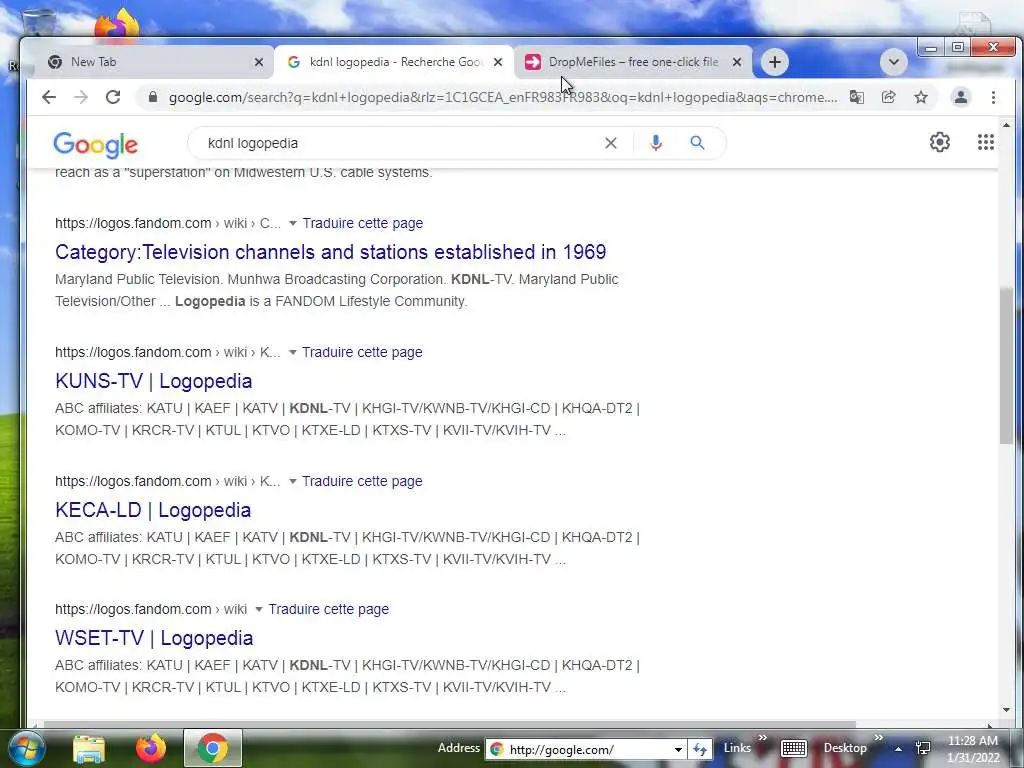Translate the KUNS-TV result page
The height and width of the screenshot is (768, 1024).
362,352
